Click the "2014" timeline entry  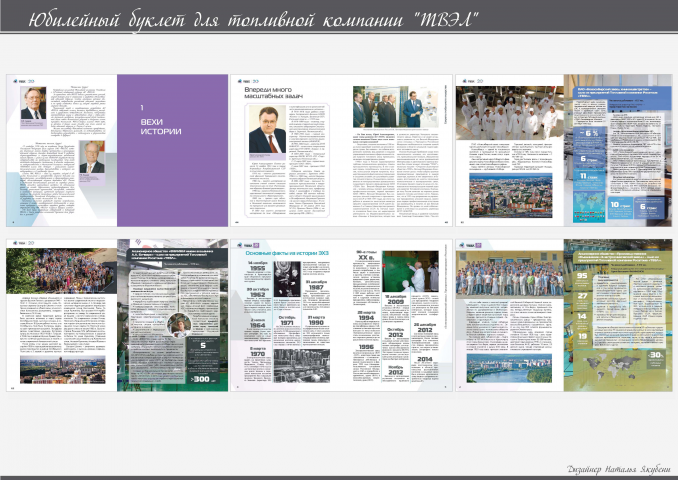pyautogui.click(x=425, y=359)
